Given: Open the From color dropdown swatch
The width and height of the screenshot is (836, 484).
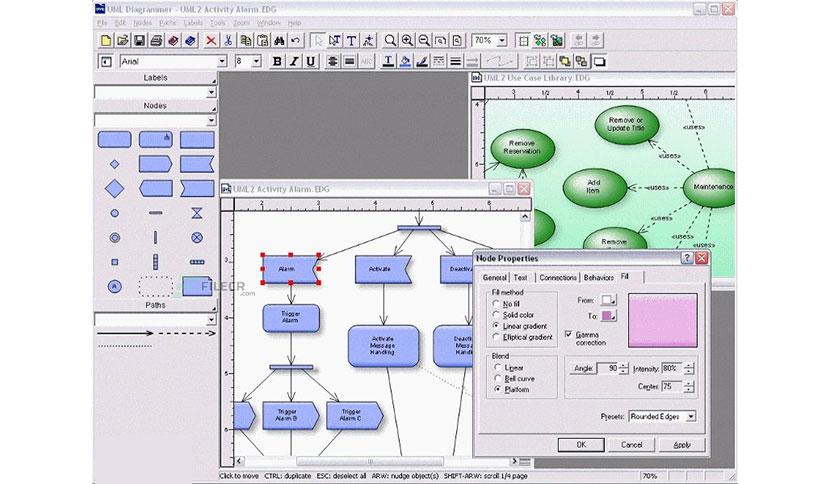Looking at the screenshot, I should 609,301.
